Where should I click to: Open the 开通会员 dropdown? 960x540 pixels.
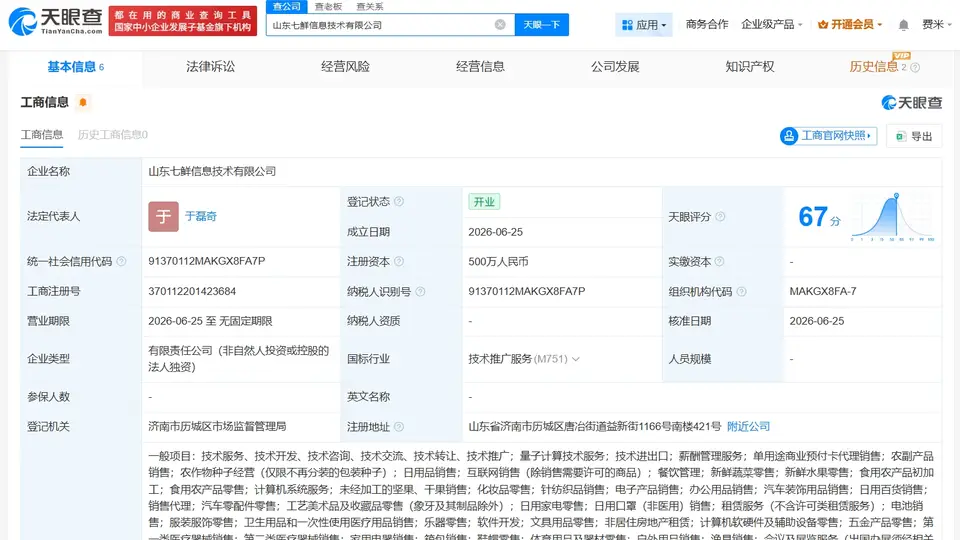click(850, 24)
